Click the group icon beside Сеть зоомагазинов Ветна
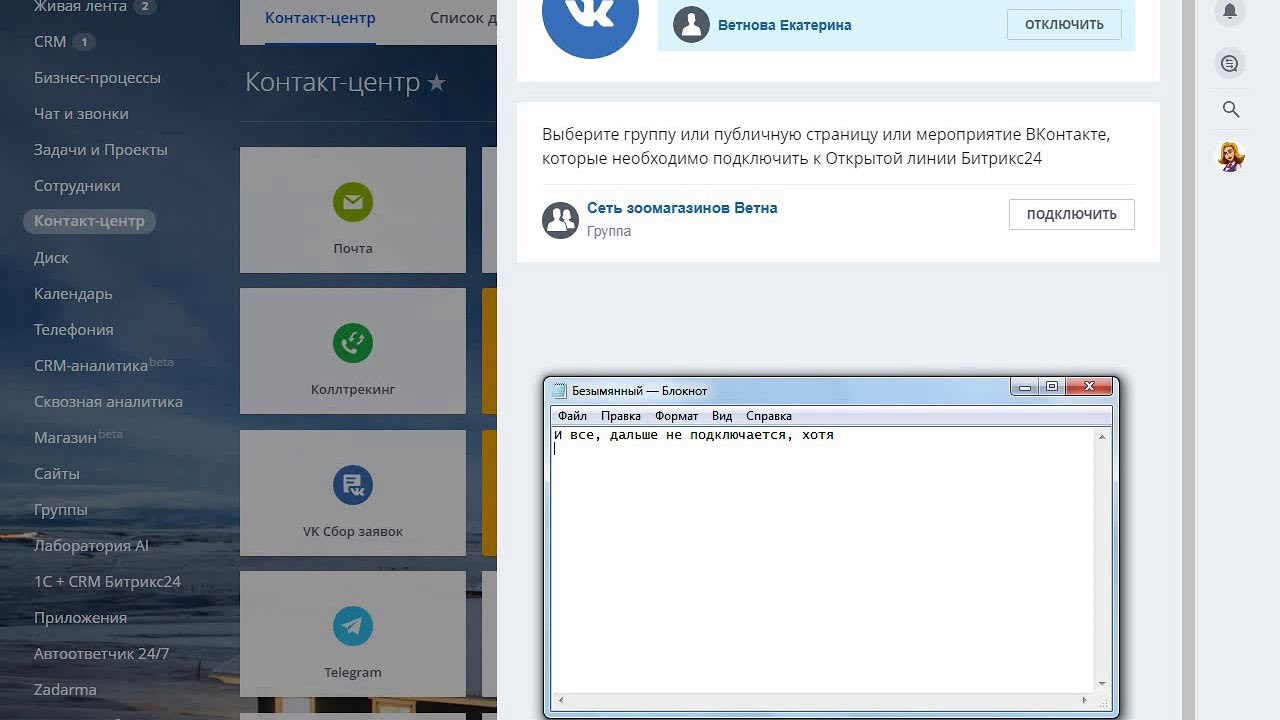Viewport: 1280px width, 720px height. pyautogui.click(x=560, y=220)
